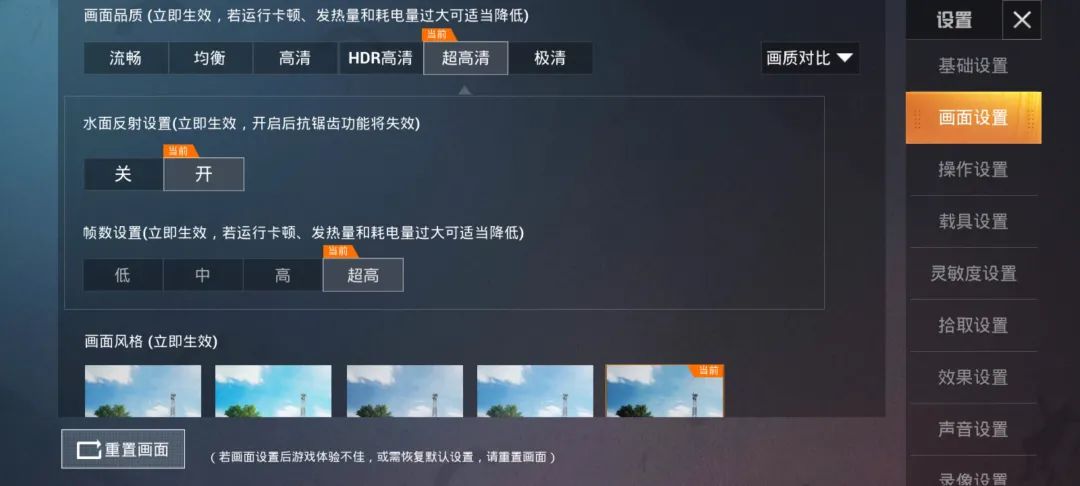Set frame rate to 低
This screenshot has width=1080, height=486.
[123, 275]
